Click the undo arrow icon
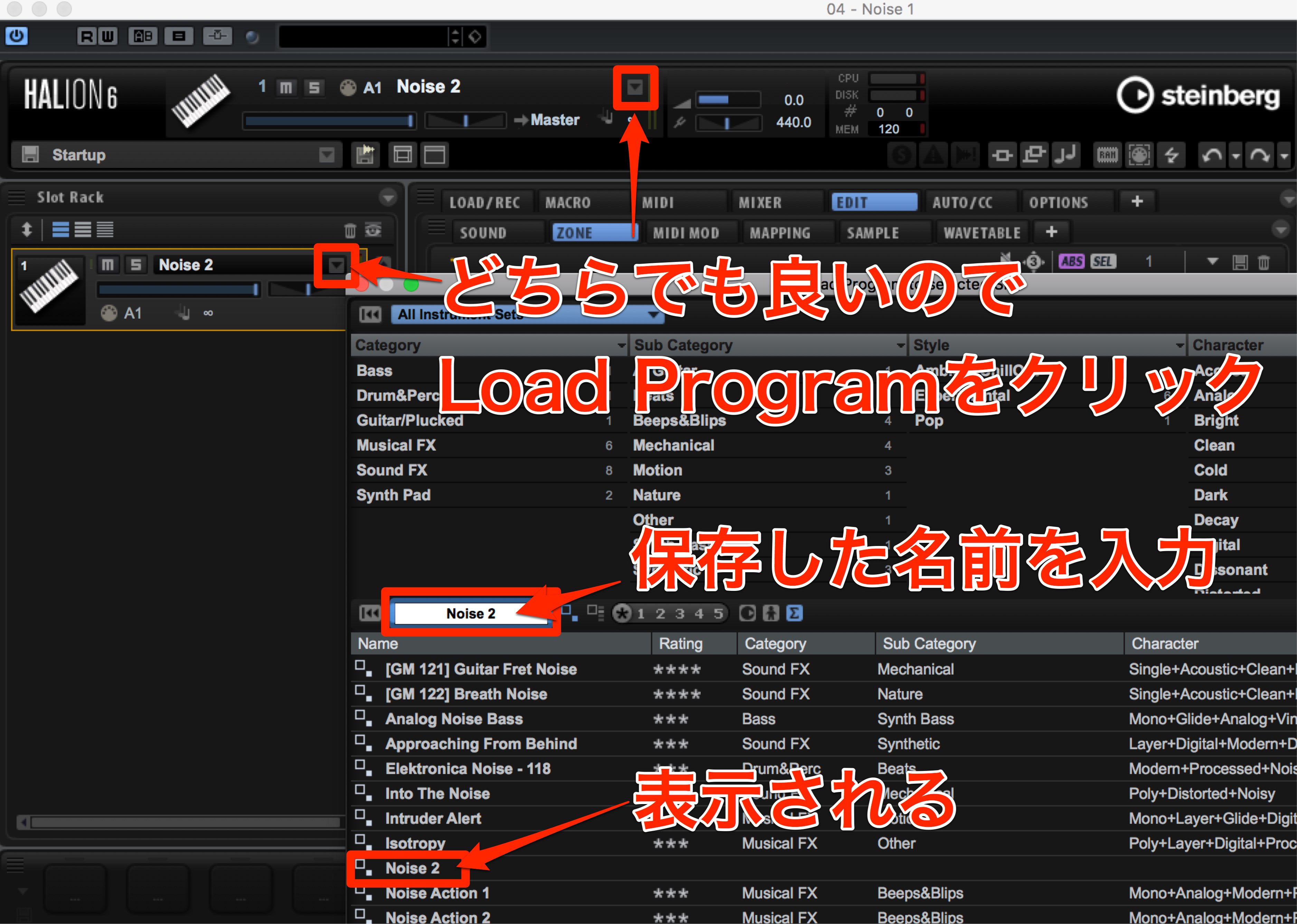The width and height of the screenshot is (1297, 924). (x=1211, y=155)
